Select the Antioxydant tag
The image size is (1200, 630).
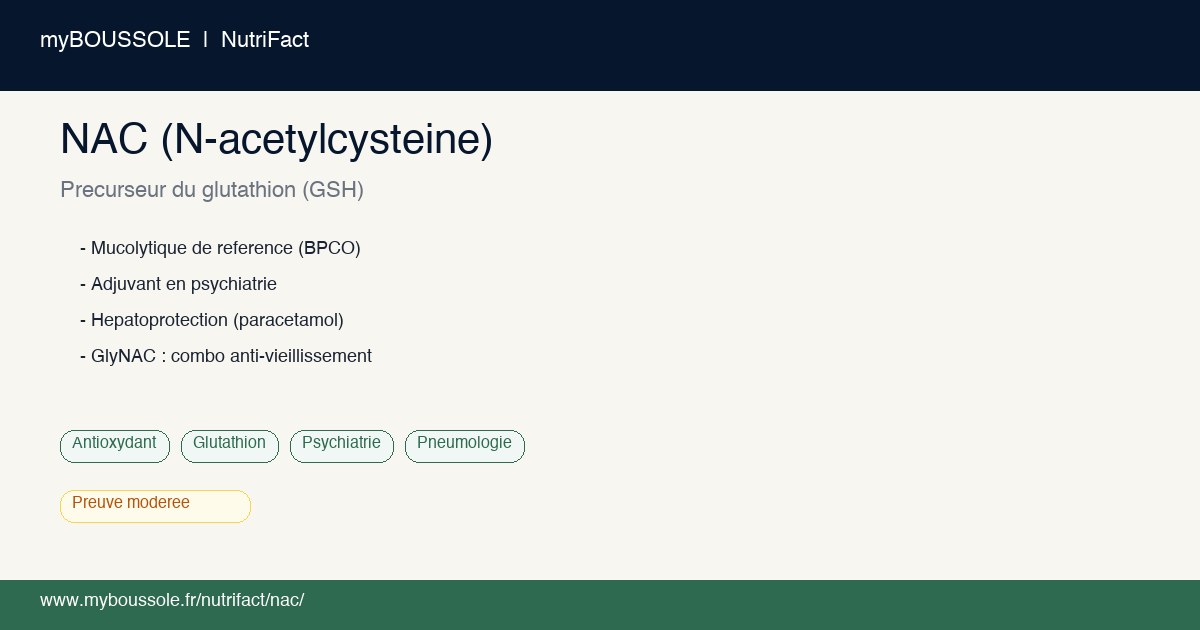(x=115, y=446)
